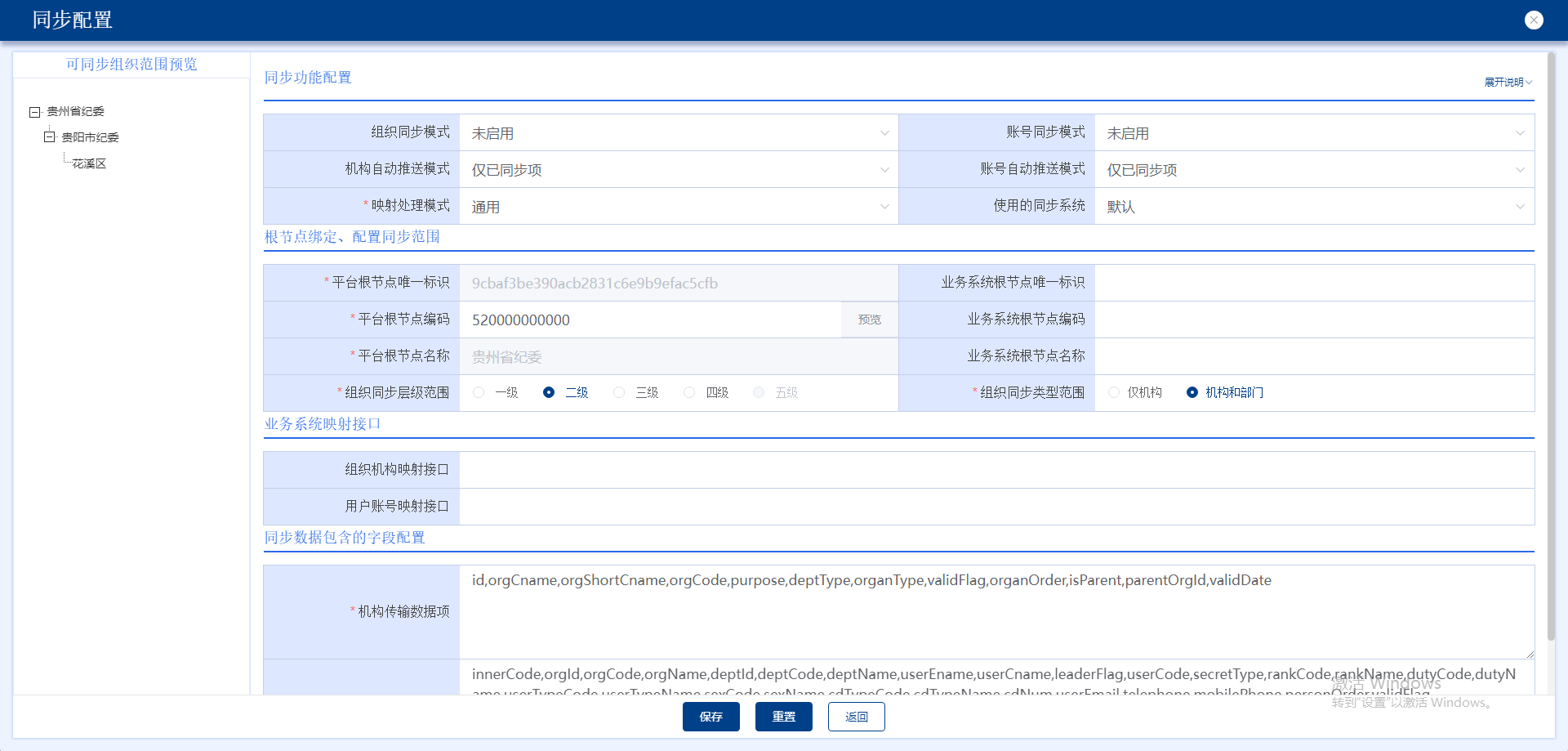Click the 平台根节点编码 input field
Viewport: 1568px width, 751px height.
click(x=651, y=320)
